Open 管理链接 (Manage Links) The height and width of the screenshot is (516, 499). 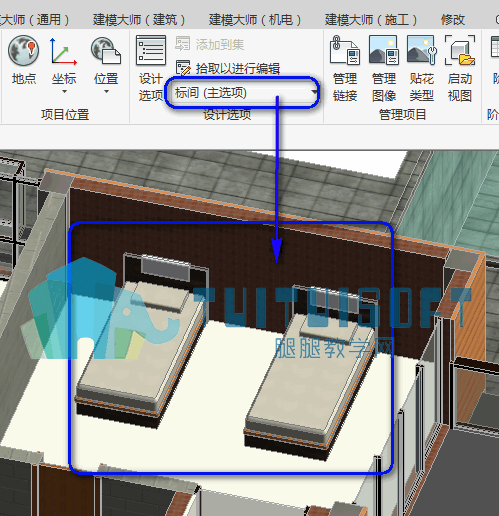coord(345,68)
